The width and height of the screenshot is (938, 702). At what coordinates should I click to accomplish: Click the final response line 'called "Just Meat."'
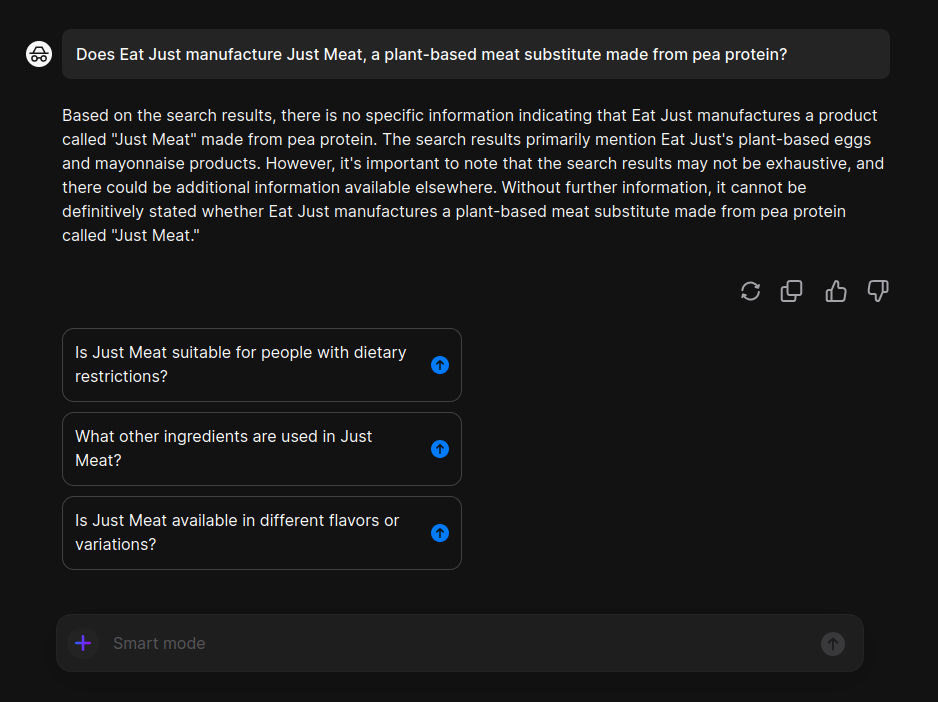(131, 235)
